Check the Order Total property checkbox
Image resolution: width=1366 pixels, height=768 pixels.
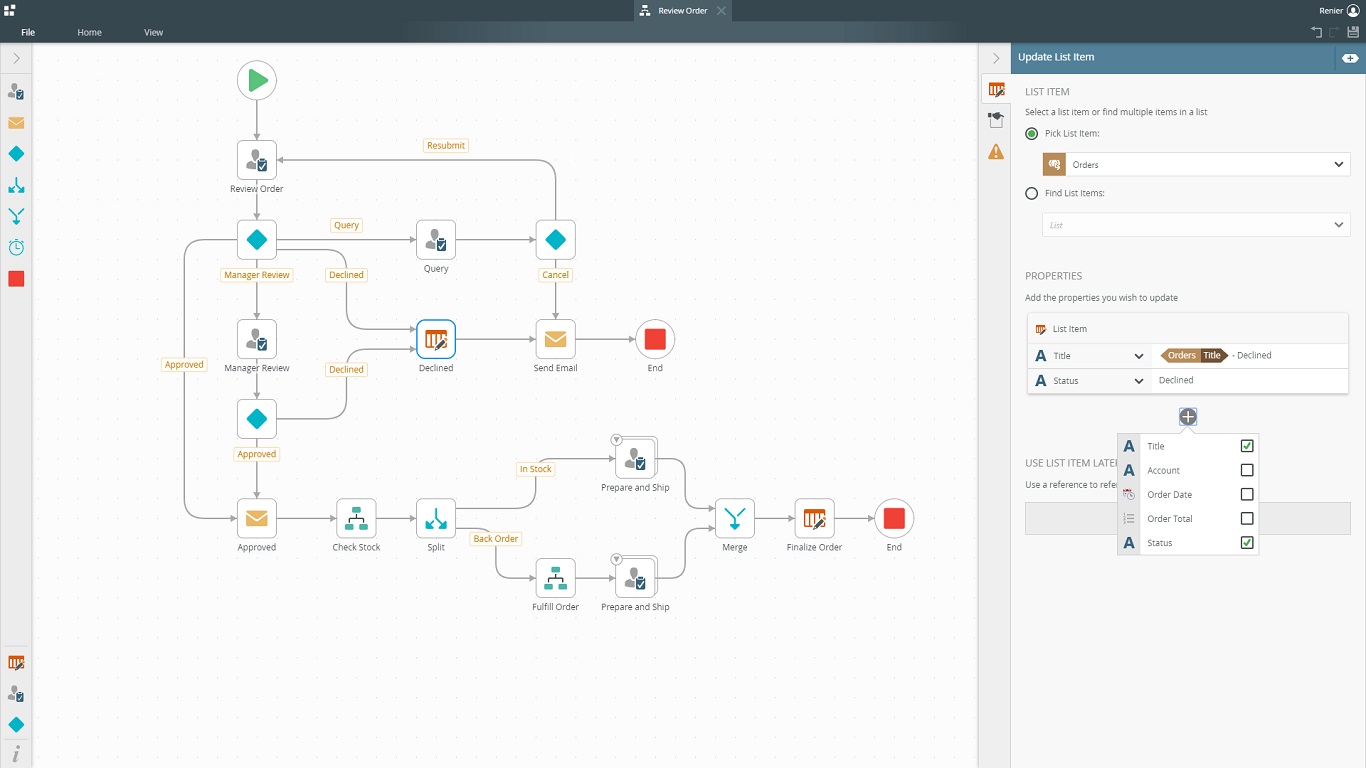1247,519
